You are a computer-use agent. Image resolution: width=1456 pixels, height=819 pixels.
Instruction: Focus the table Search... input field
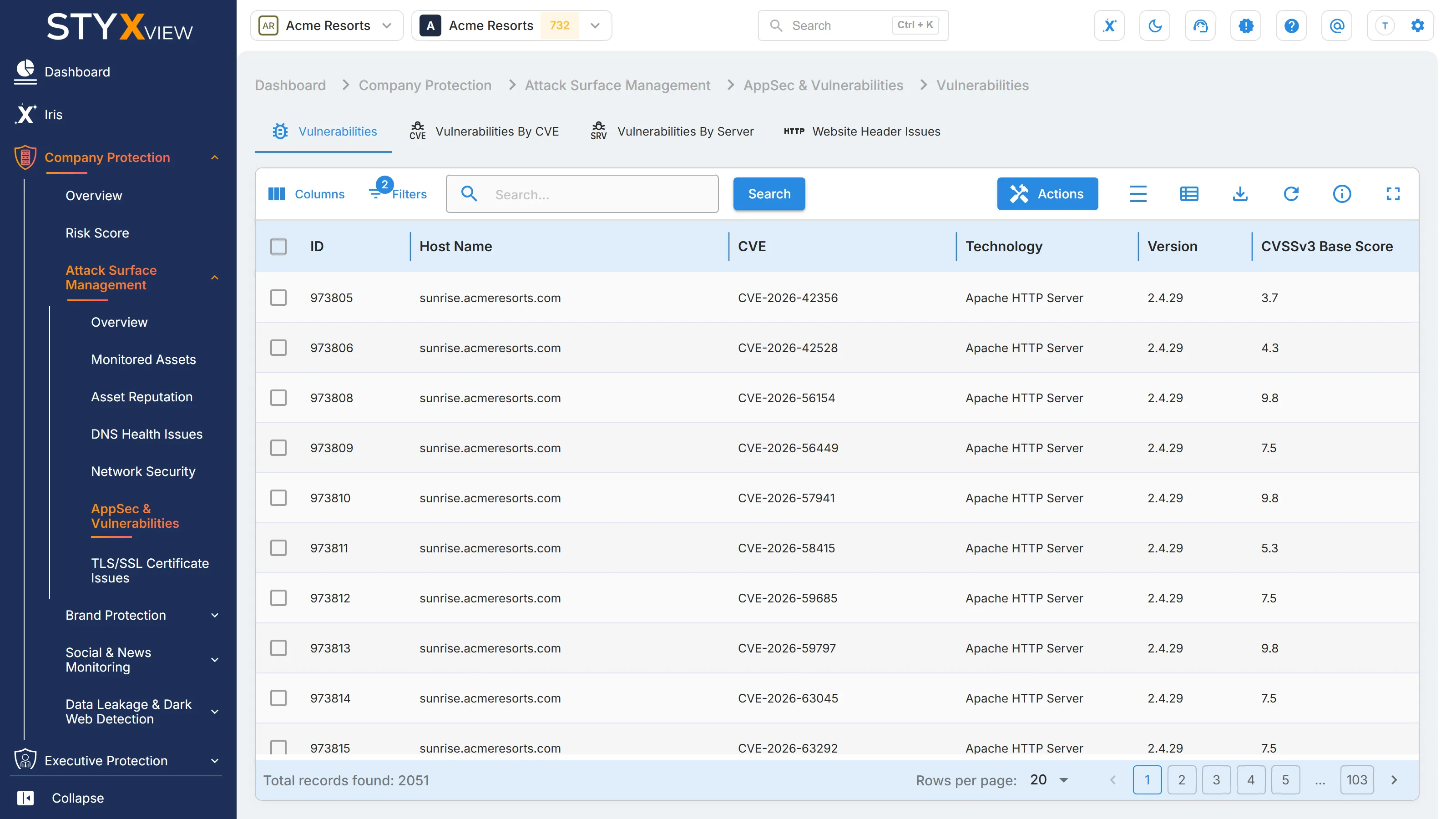pyautogui.click(x=582, y=194)
